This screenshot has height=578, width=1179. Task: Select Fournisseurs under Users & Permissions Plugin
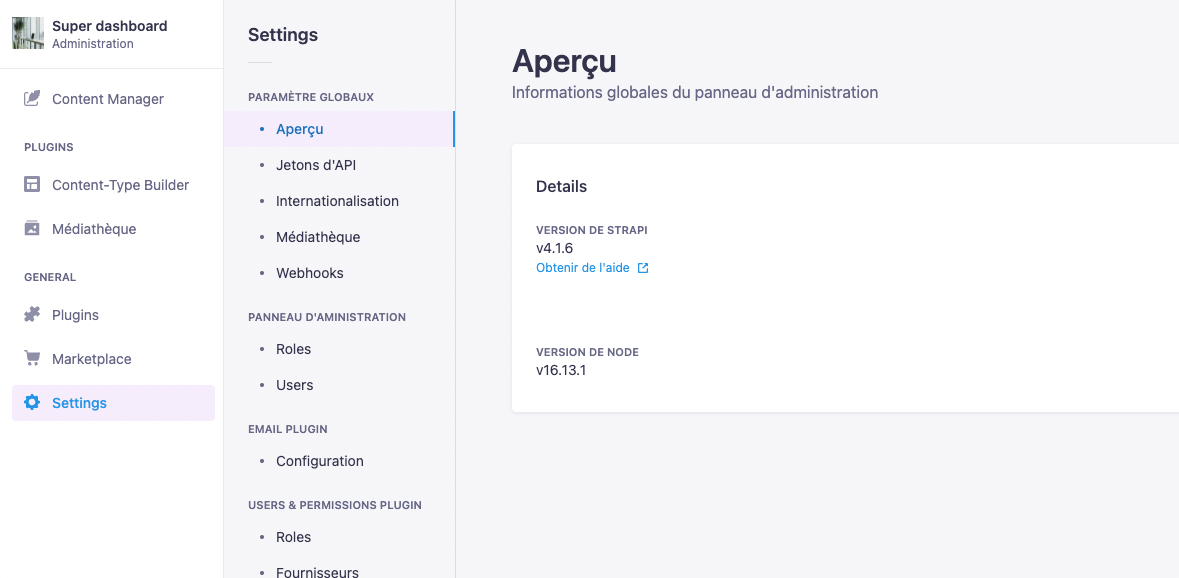[x=317, y=572]
